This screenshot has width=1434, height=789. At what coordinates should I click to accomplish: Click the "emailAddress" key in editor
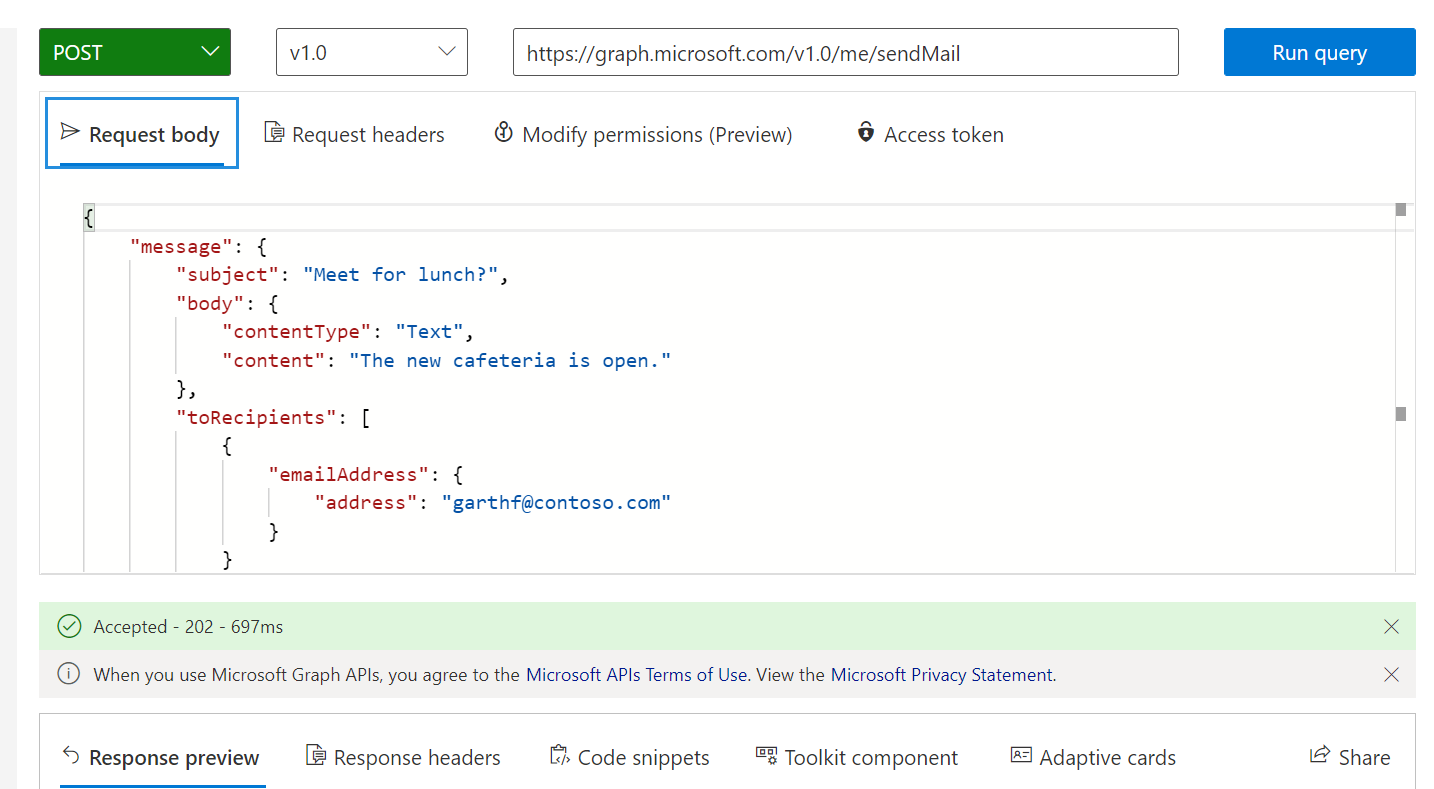[x=348, y=475]
